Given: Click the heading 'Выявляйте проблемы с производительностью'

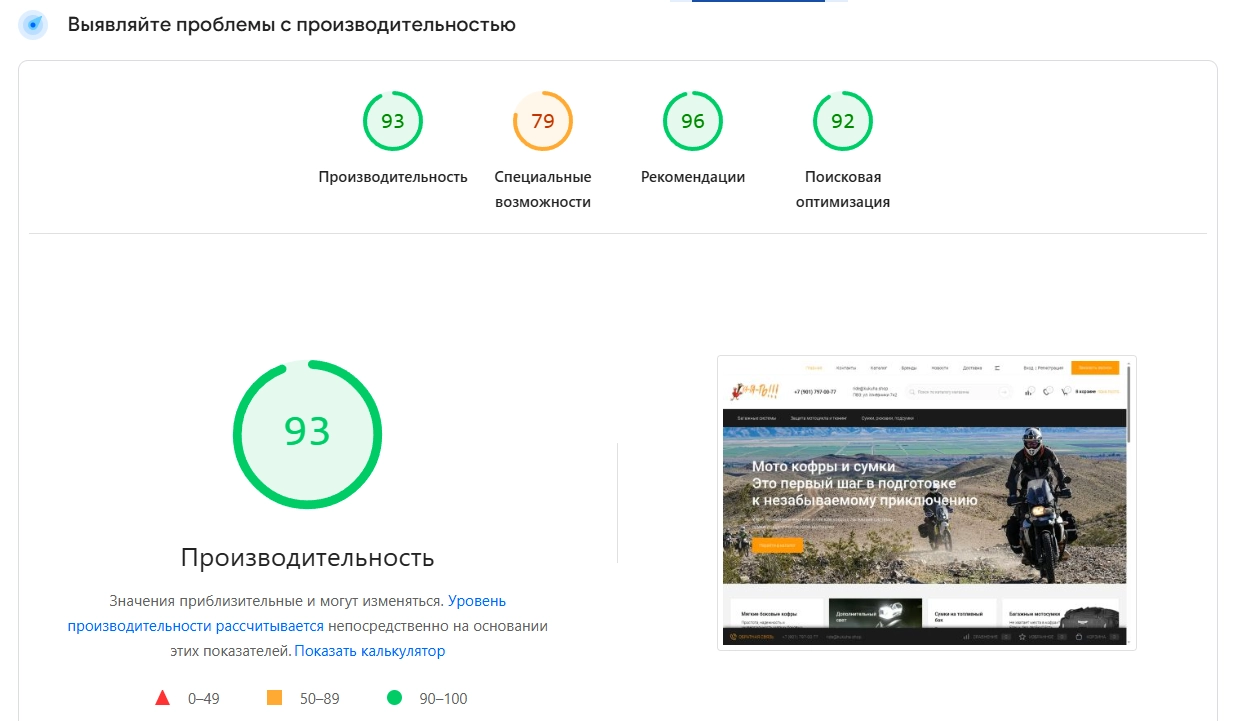Looking at the screenshot, I should tap(292, 25).
